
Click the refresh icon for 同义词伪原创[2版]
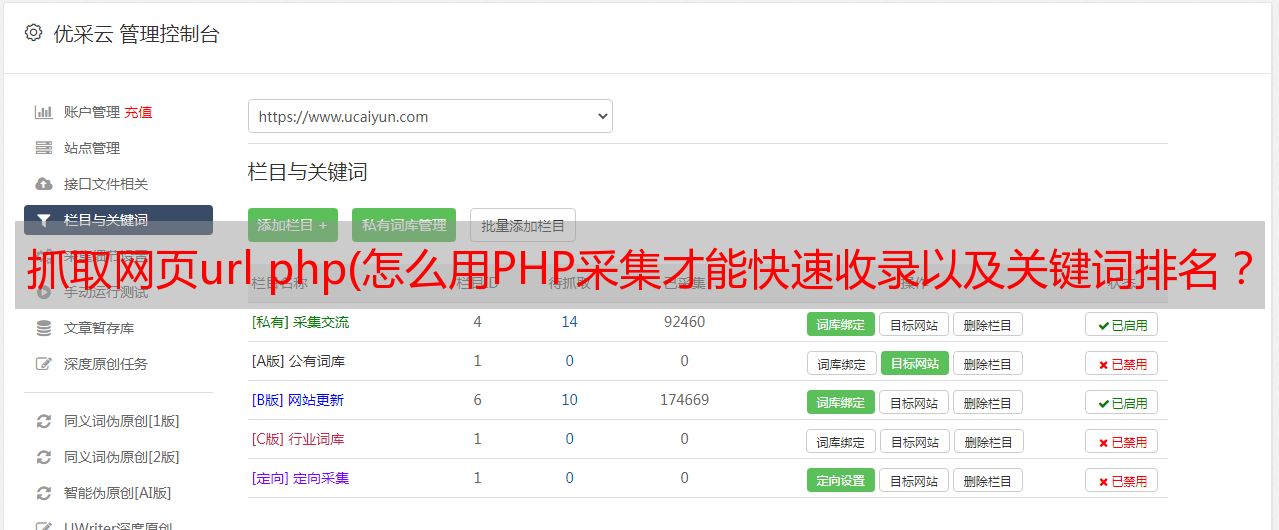pos(43,457)
